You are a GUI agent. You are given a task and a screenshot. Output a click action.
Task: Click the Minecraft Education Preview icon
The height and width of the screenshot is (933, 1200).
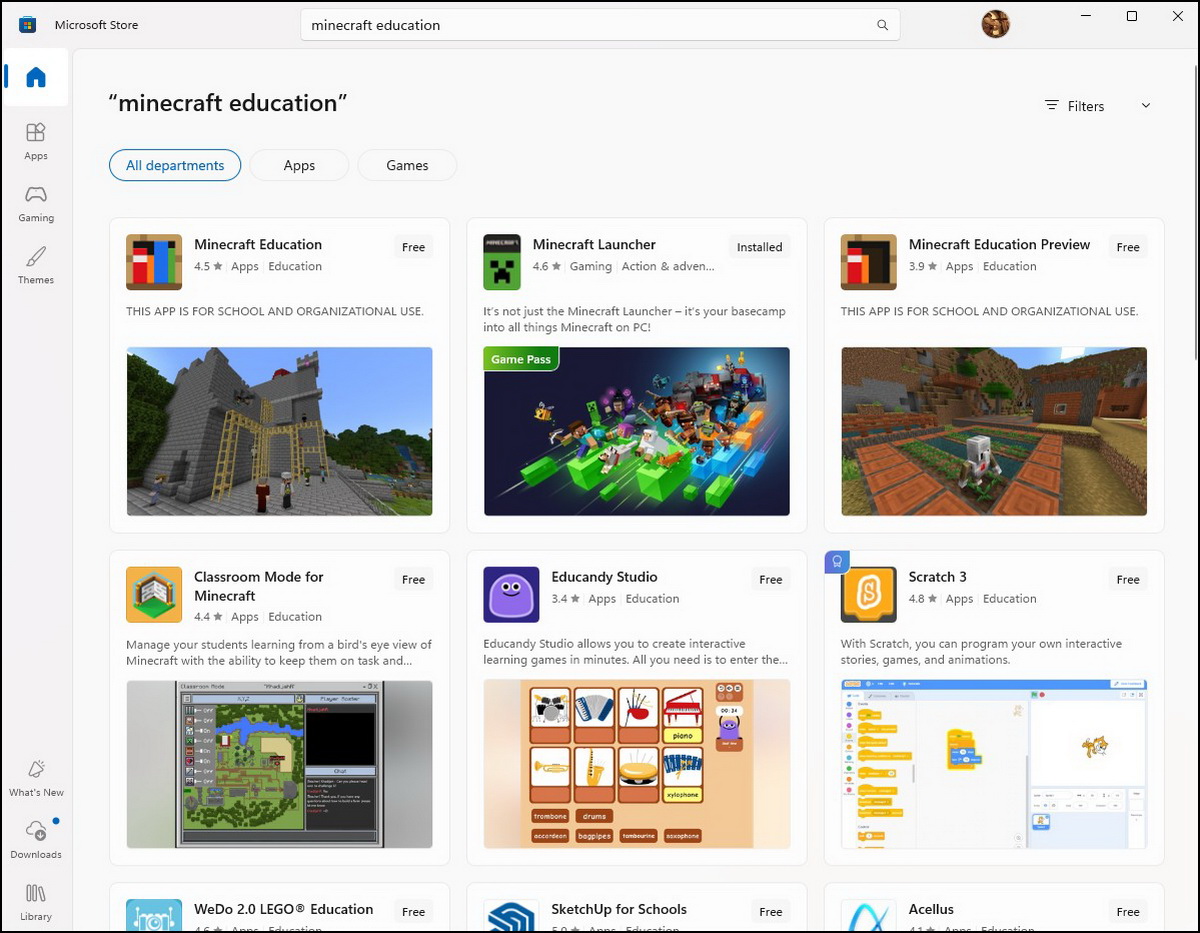[x=869, y=262]
